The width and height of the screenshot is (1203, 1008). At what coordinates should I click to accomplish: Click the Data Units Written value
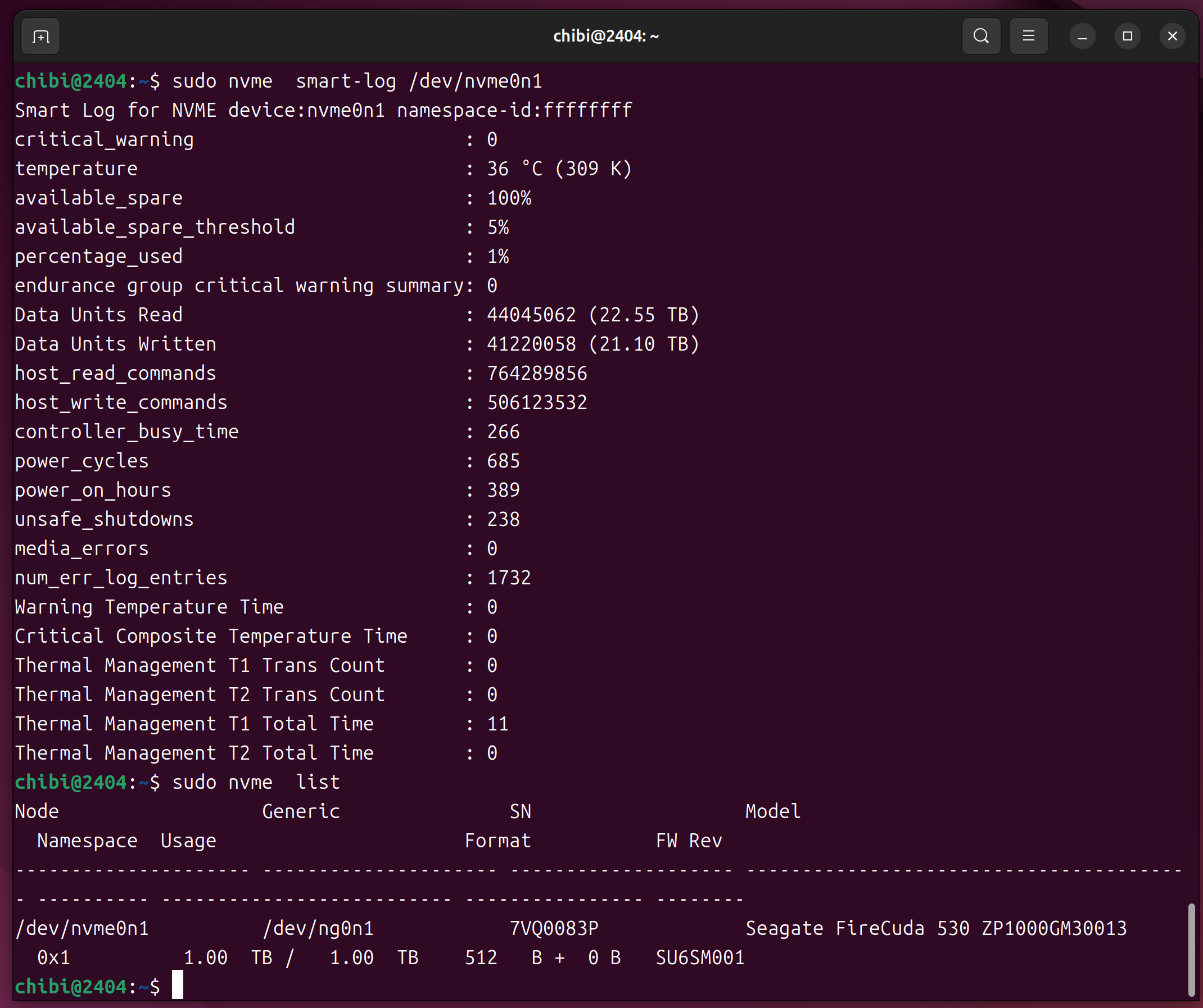point(593,344)
